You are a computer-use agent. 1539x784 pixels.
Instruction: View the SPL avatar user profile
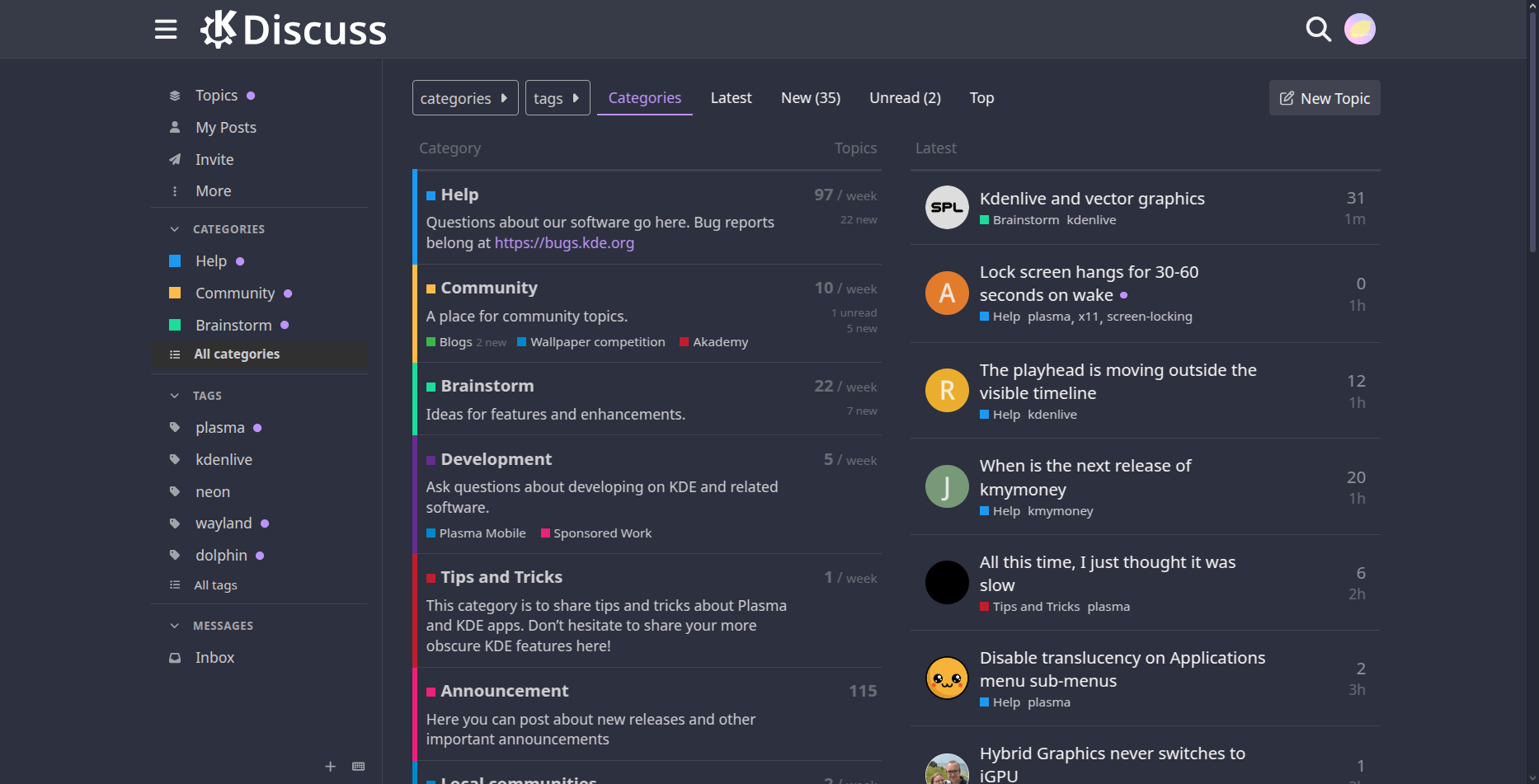947,208
